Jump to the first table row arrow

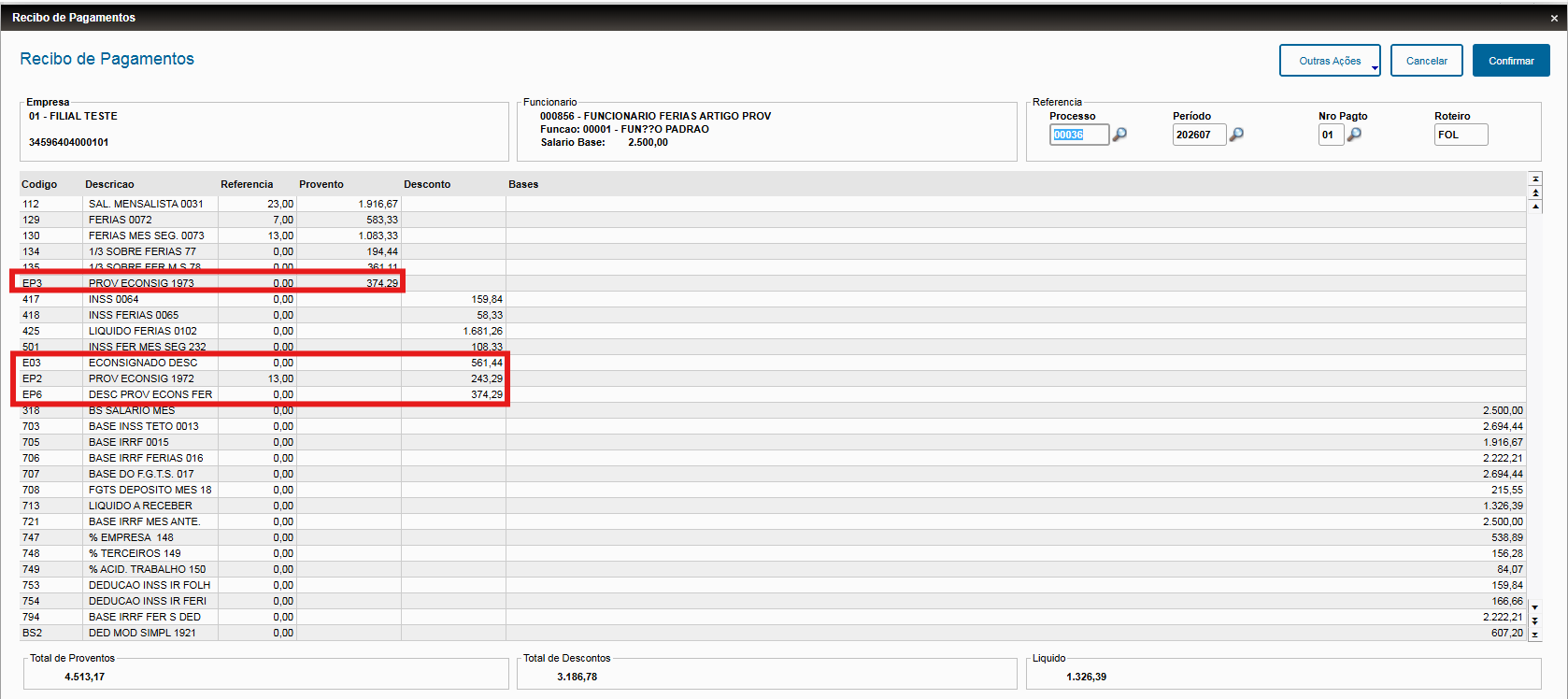click(1535, 178)
